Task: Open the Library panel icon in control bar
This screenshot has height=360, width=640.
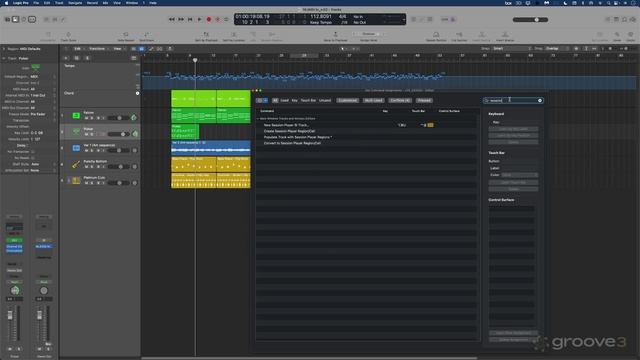Action: (7, 19)
